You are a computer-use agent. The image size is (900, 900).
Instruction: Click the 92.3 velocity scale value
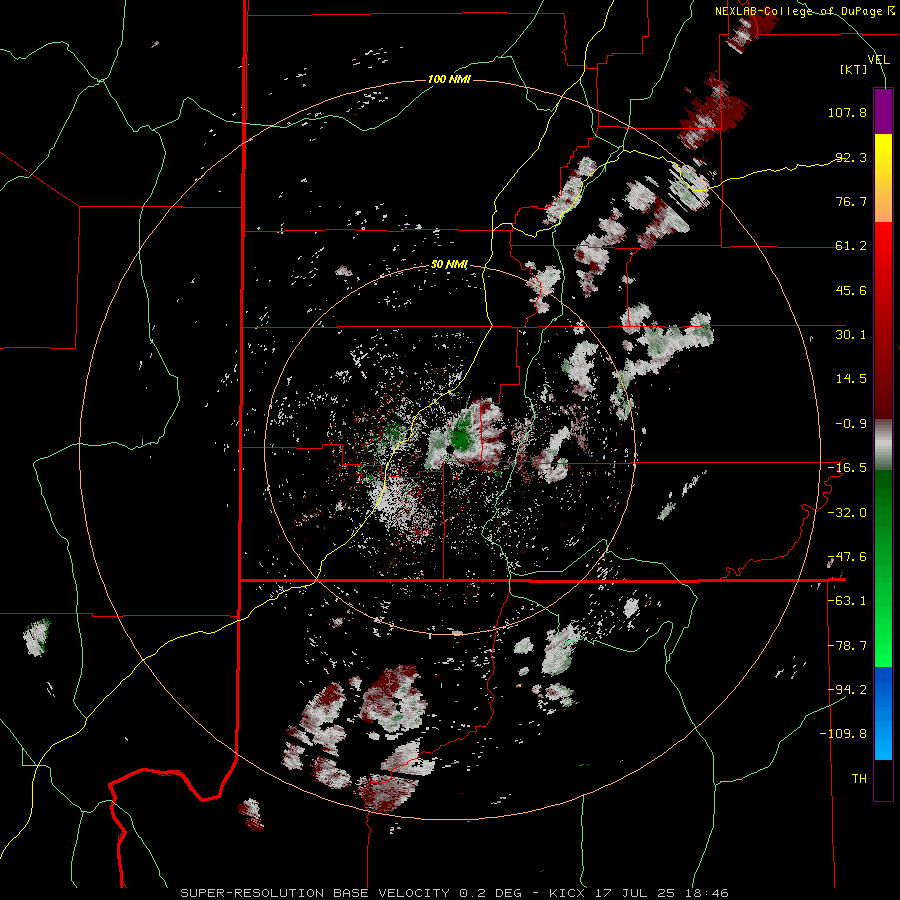coord(851,157)
